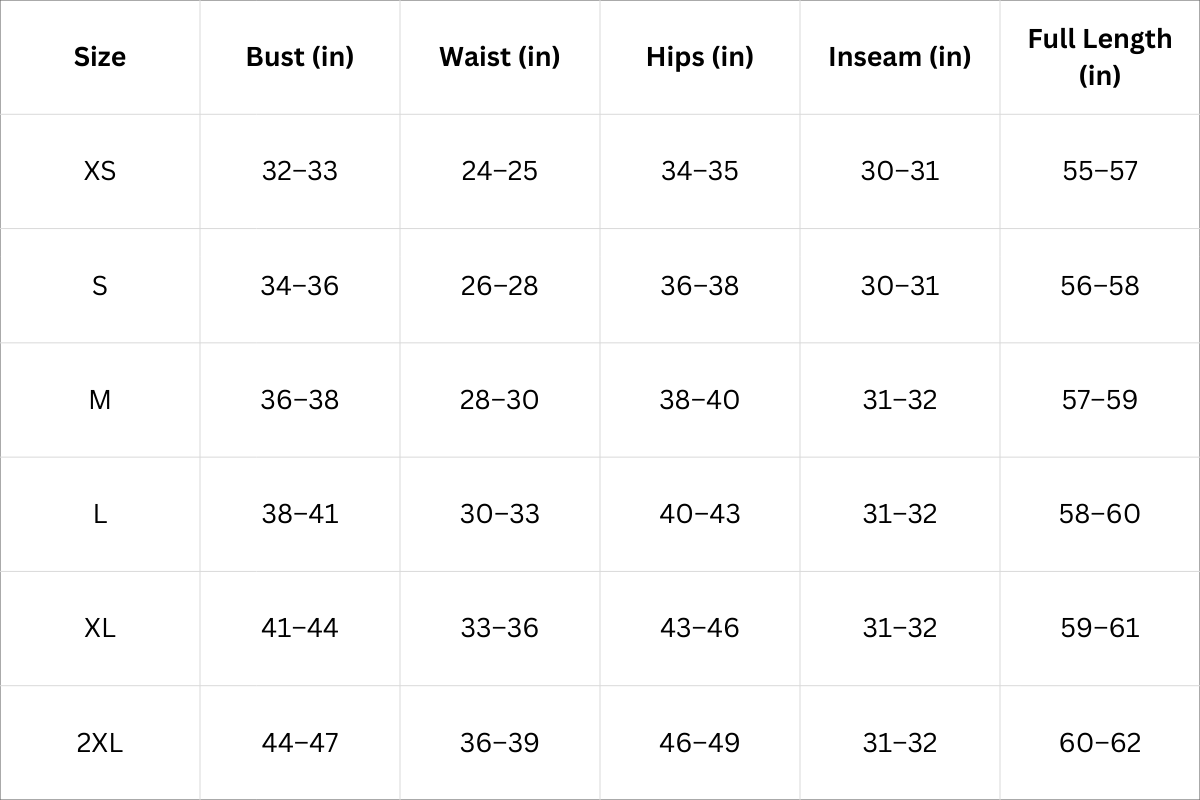The width and height of the screenshot is (1200, 800).
Task: Click the Size column header
Action: point(100,57)
